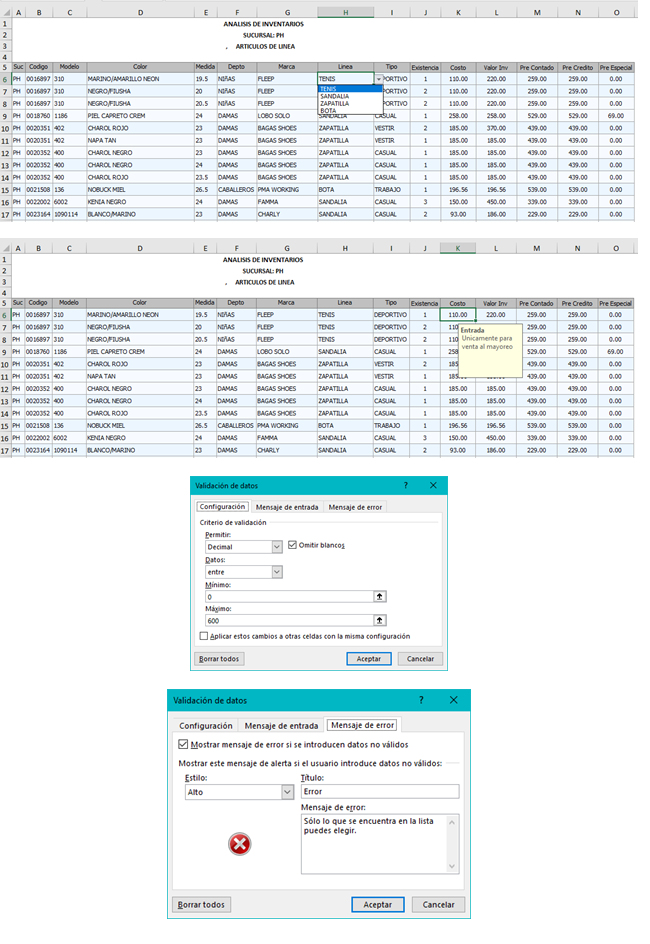Enable Aplicar estos cambios a otras celdas
The height and width of the screenshot is (944, 650).
pyautogui.click(x=203, y=636)
